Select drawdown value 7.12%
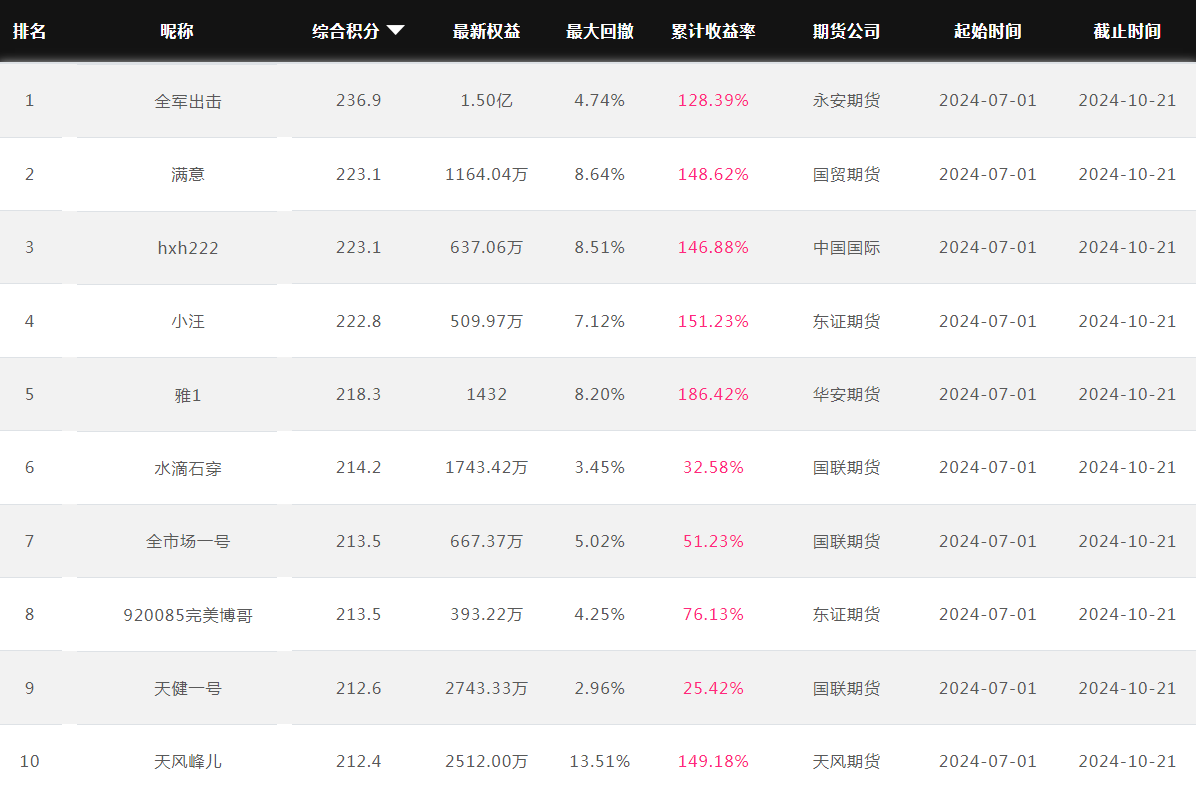This screenshot has height=793, width=1196. (600, 321)
